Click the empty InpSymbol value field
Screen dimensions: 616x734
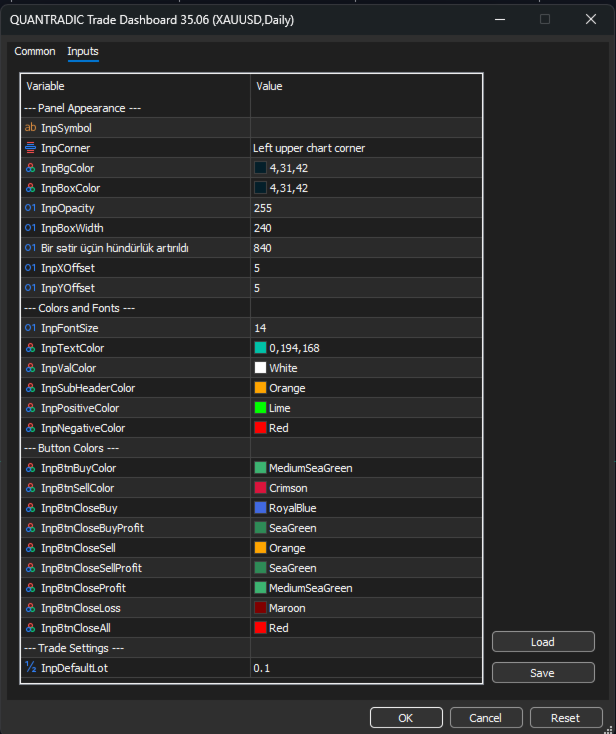(x=367, y=127)
